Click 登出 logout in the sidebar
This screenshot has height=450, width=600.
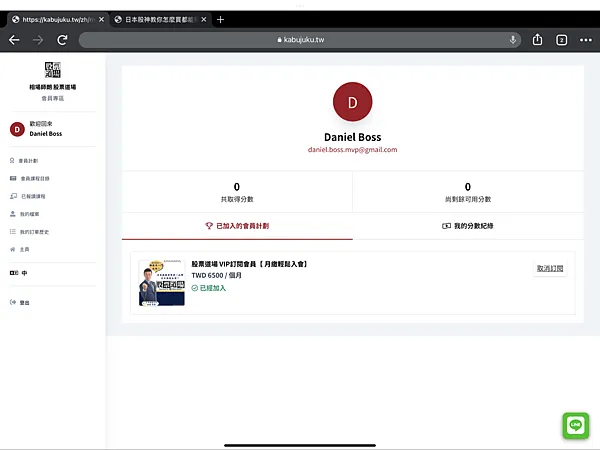coord(20,302)
